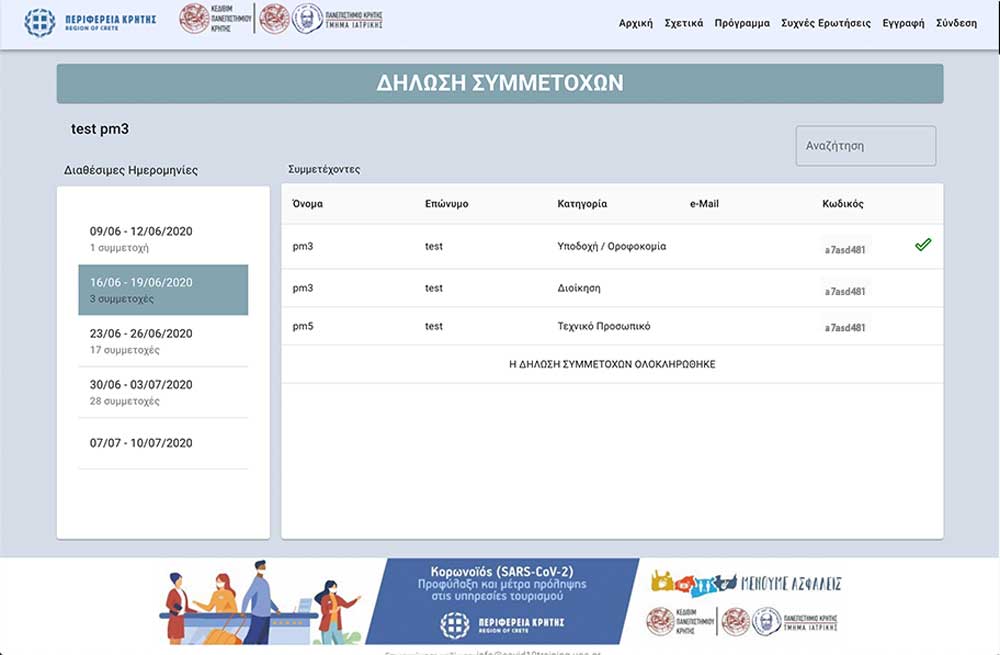The height and width of the screenshot is (655, 1000).
Task: Click the 28 συμμετοχές count label
Action: pyautogui.click(x=124, y=401)
